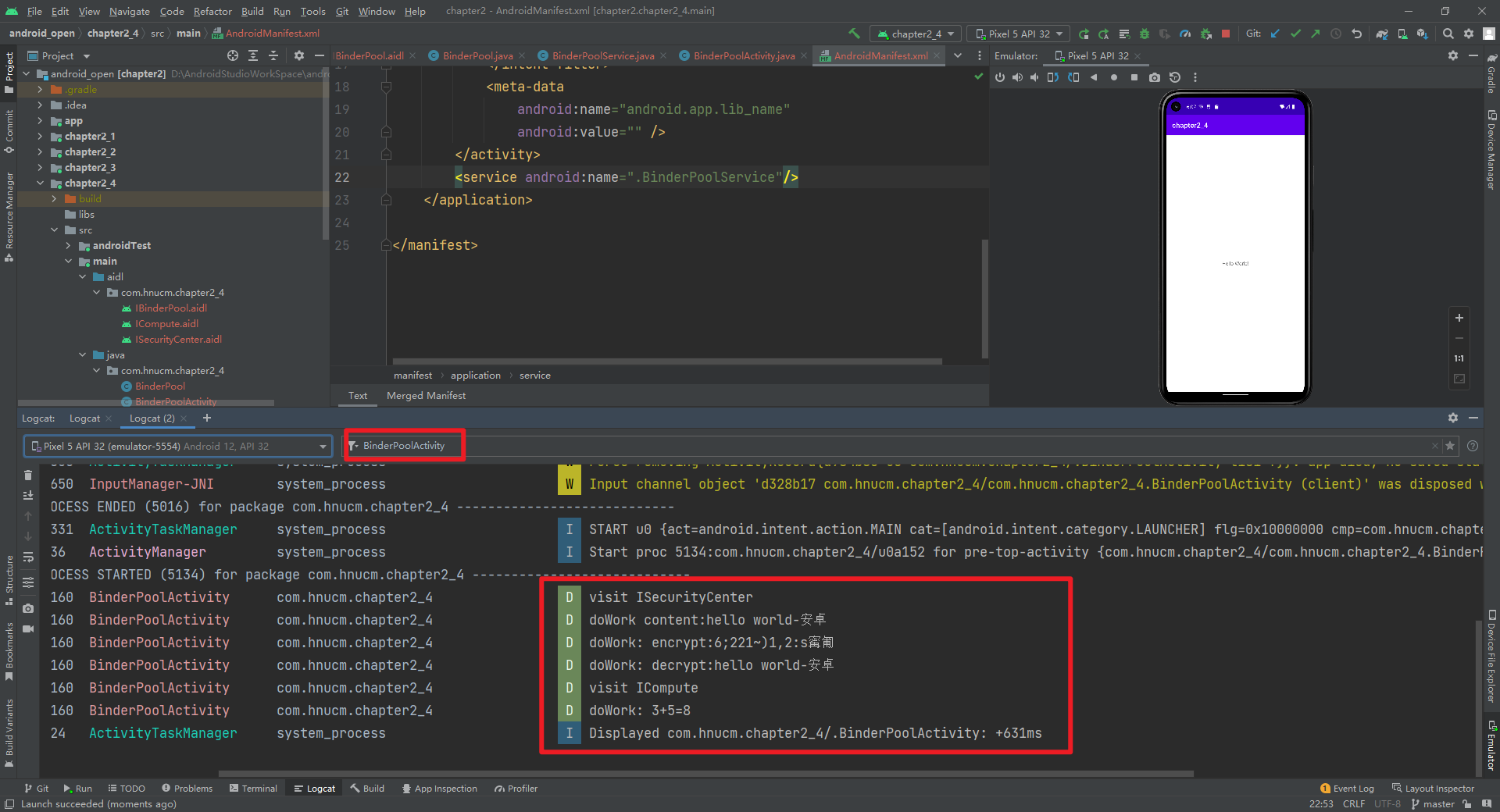This screenshot has width=1500, height=812.
Task: Click master git branch in status bar
Action: coord(1433,804)
